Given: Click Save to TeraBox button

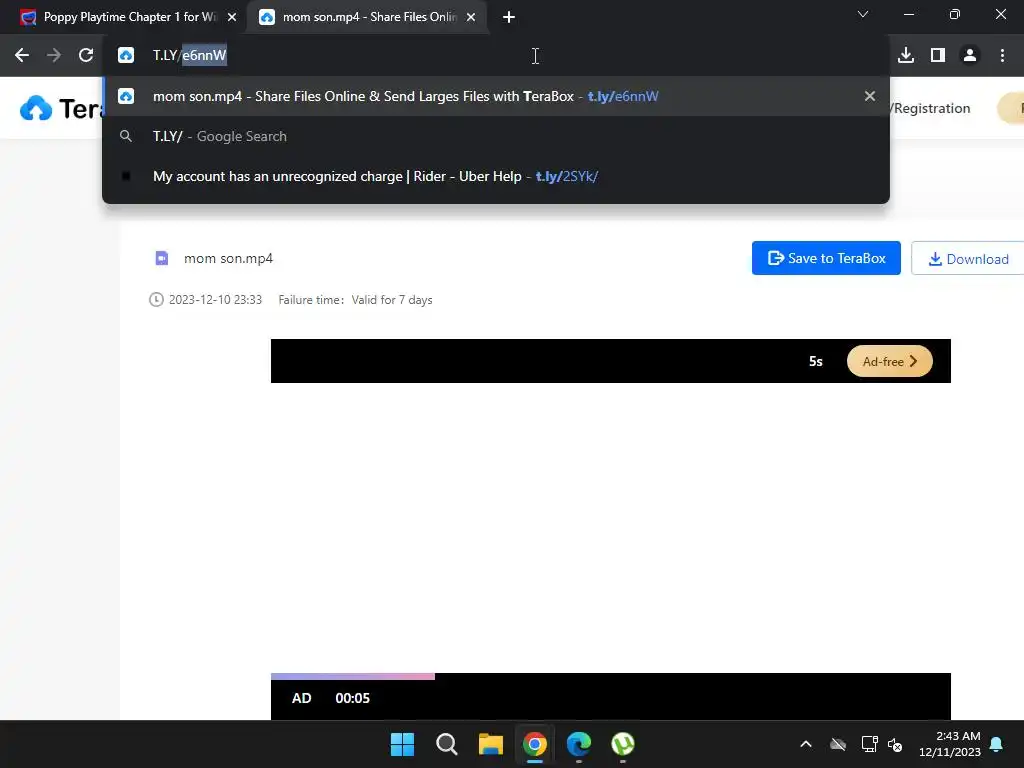Looking at the screenshot, I should pyautogui.click(x=826, y=259).
